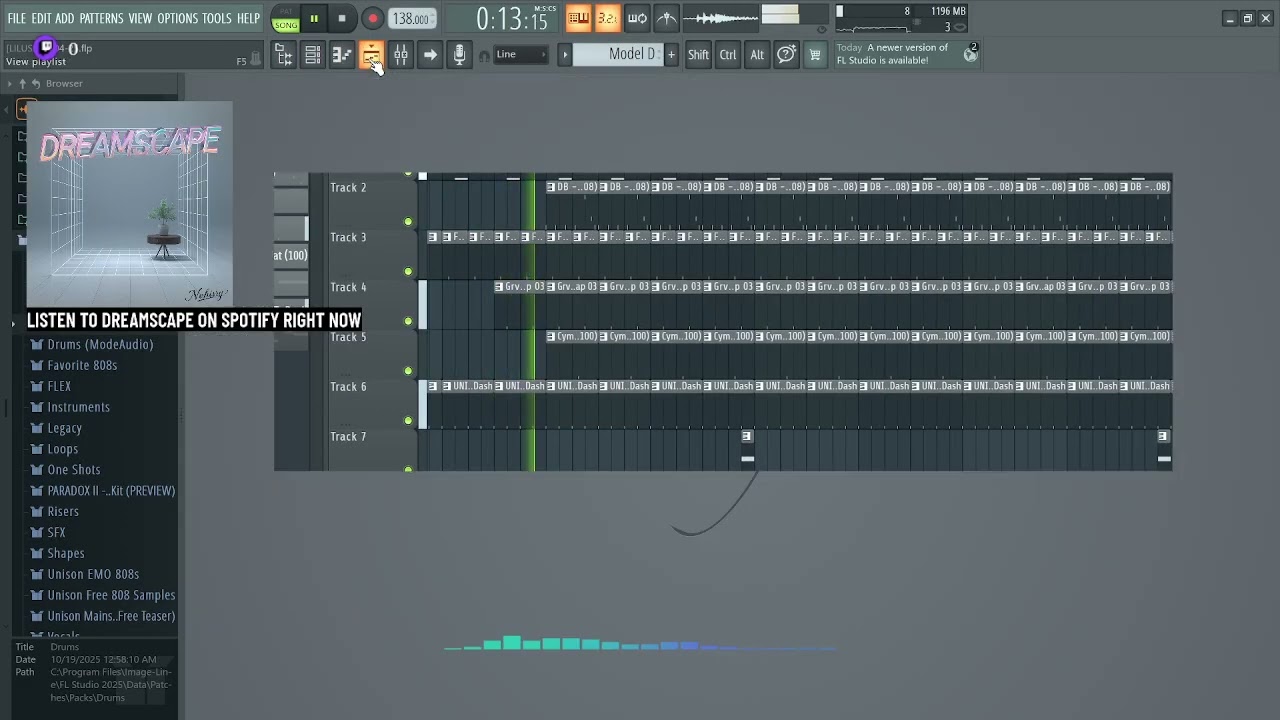This screenshot has width=1280, height=720.
Task: Click the Shift modifier button
Action: tap(698, 55)
